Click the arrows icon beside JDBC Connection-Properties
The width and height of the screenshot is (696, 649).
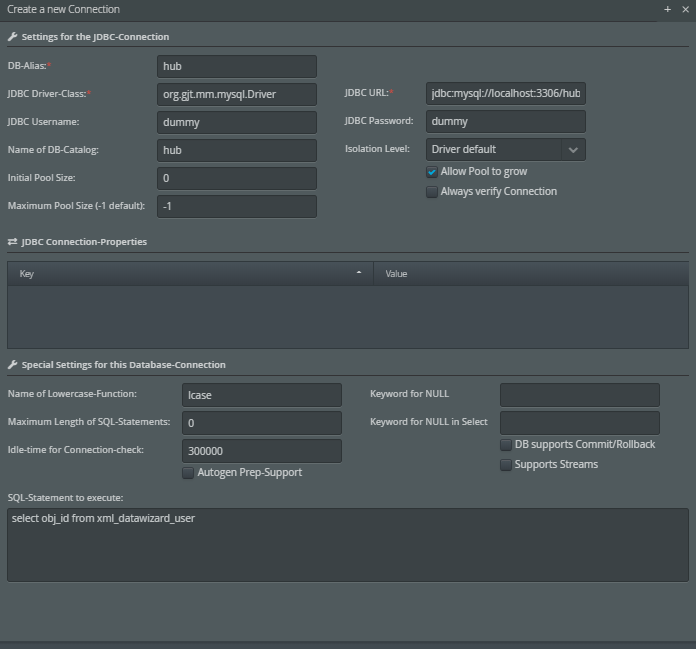coord(12,241)
